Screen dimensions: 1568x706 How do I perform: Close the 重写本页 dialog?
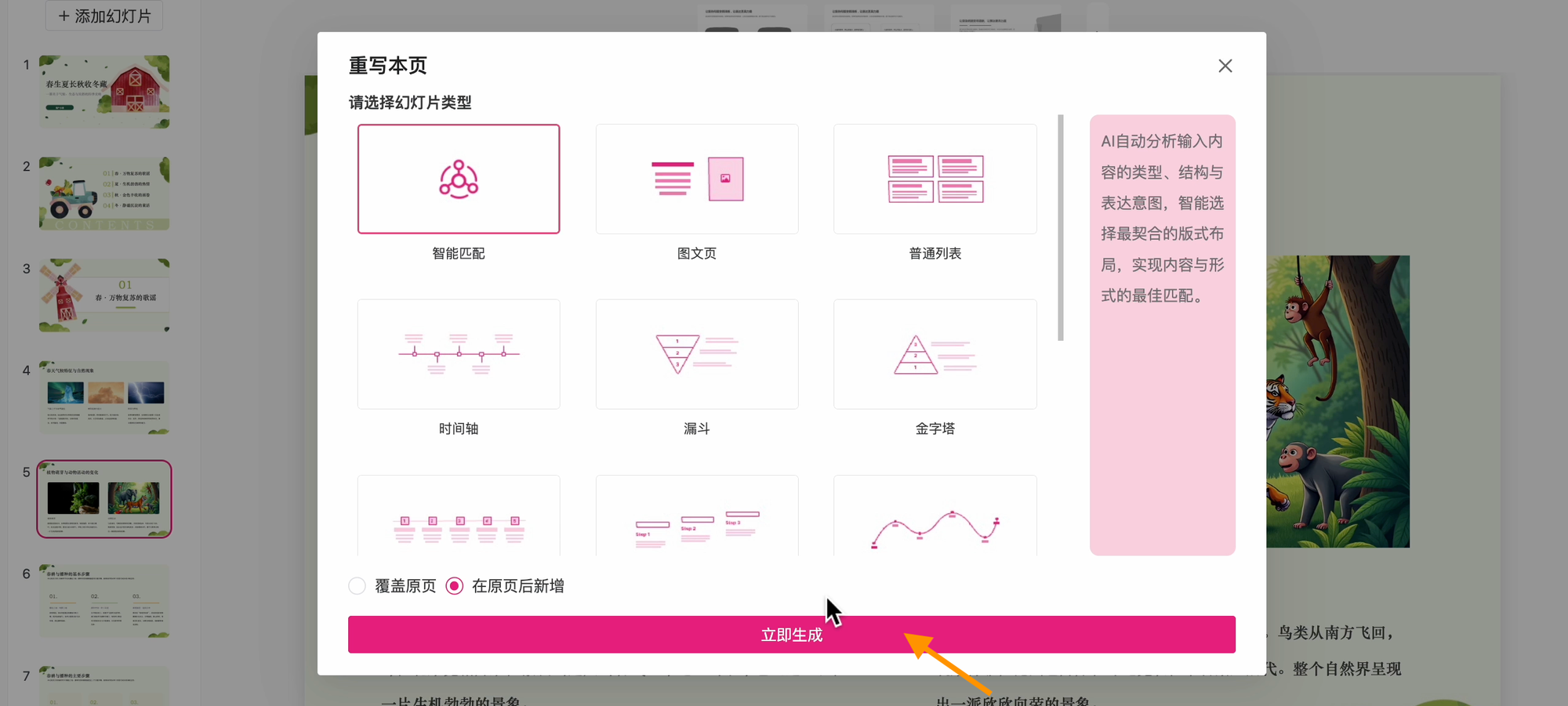point(1225,66)
